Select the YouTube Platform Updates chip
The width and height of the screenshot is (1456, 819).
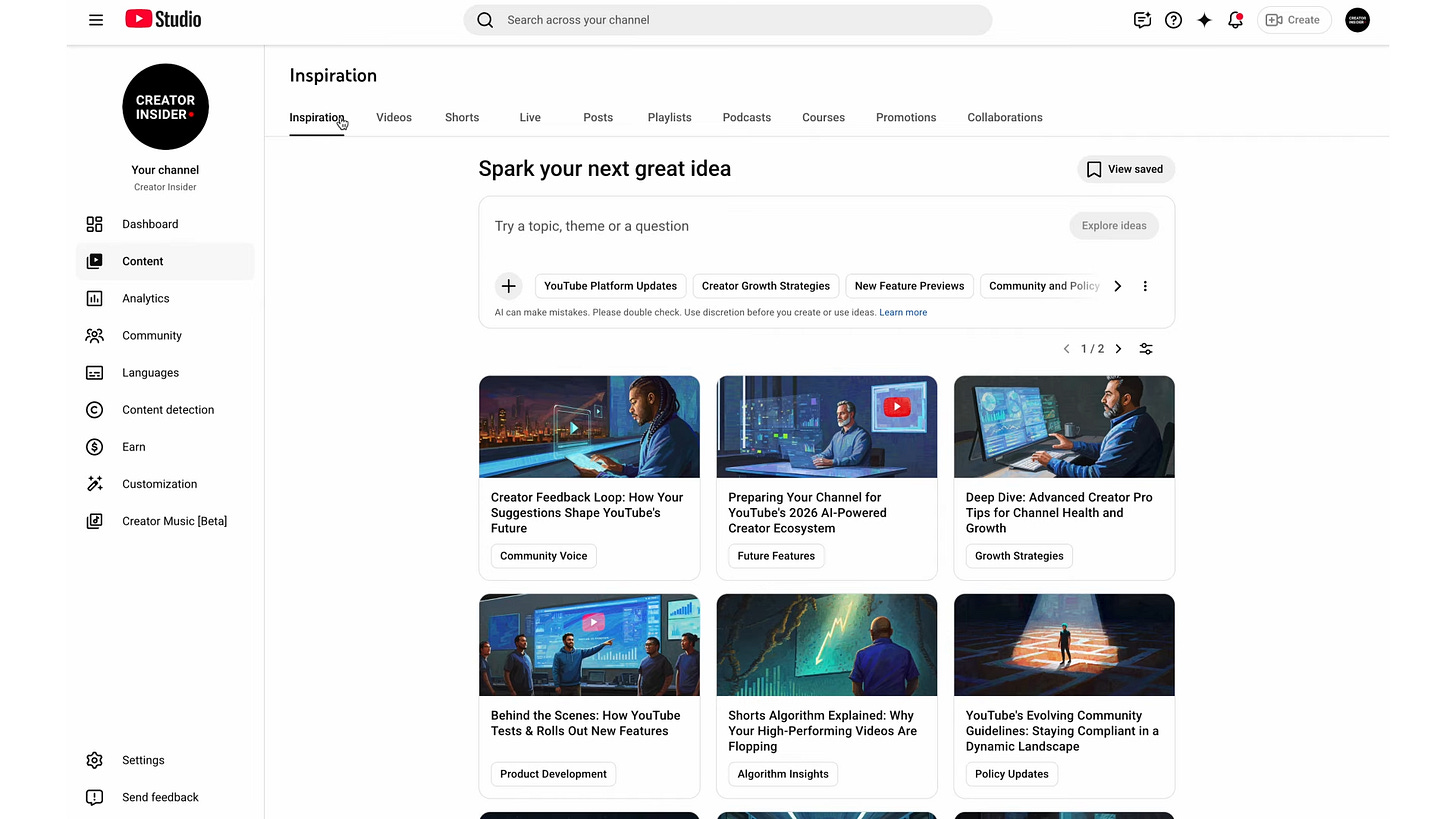610,286
